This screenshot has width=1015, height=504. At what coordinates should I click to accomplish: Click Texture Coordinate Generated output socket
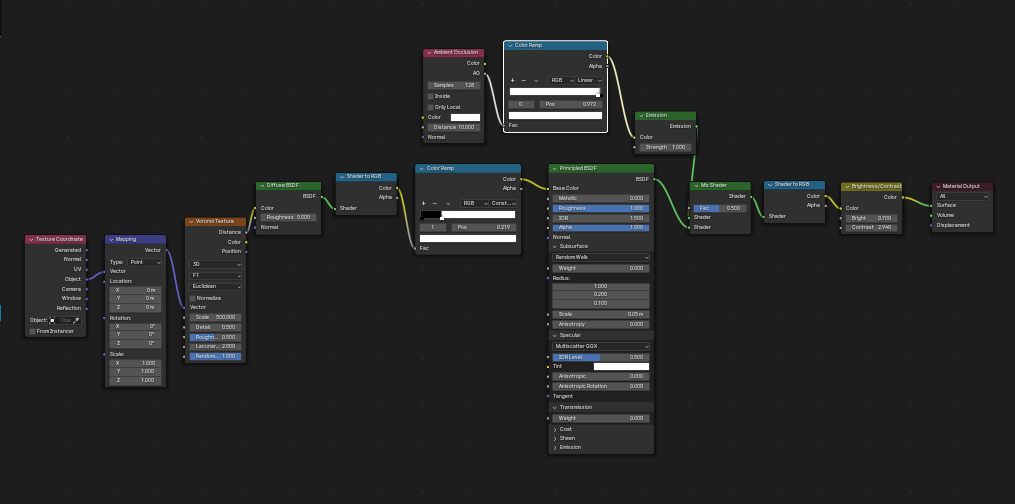(86, 250)
